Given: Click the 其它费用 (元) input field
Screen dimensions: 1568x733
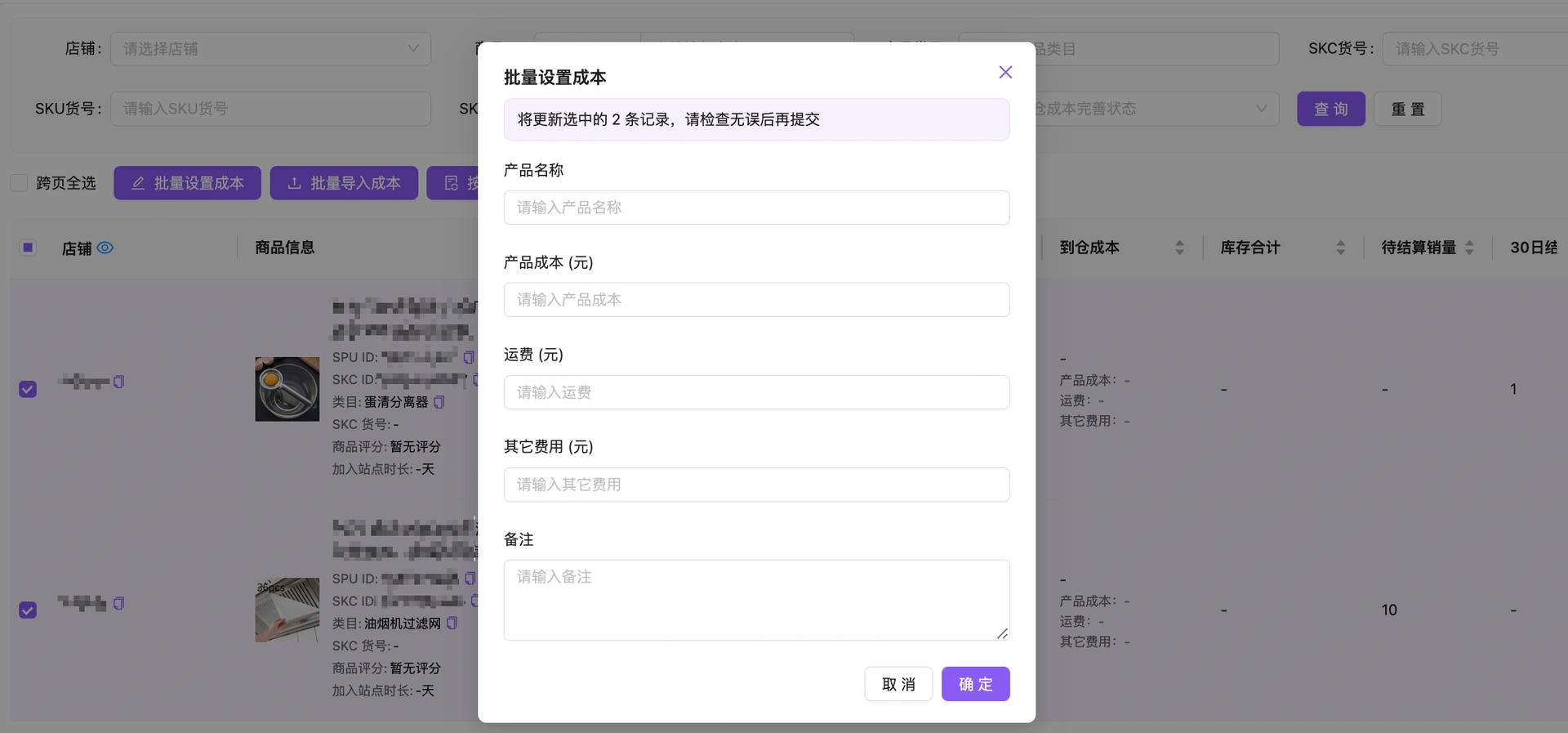Looking at the screenshot, I should coord(756,485).
